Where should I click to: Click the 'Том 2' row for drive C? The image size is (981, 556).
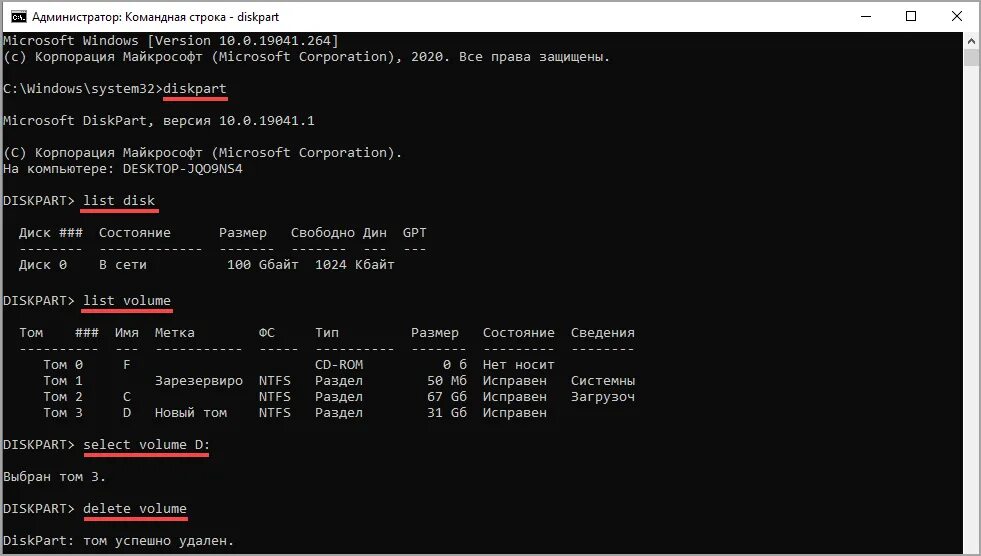338,397
